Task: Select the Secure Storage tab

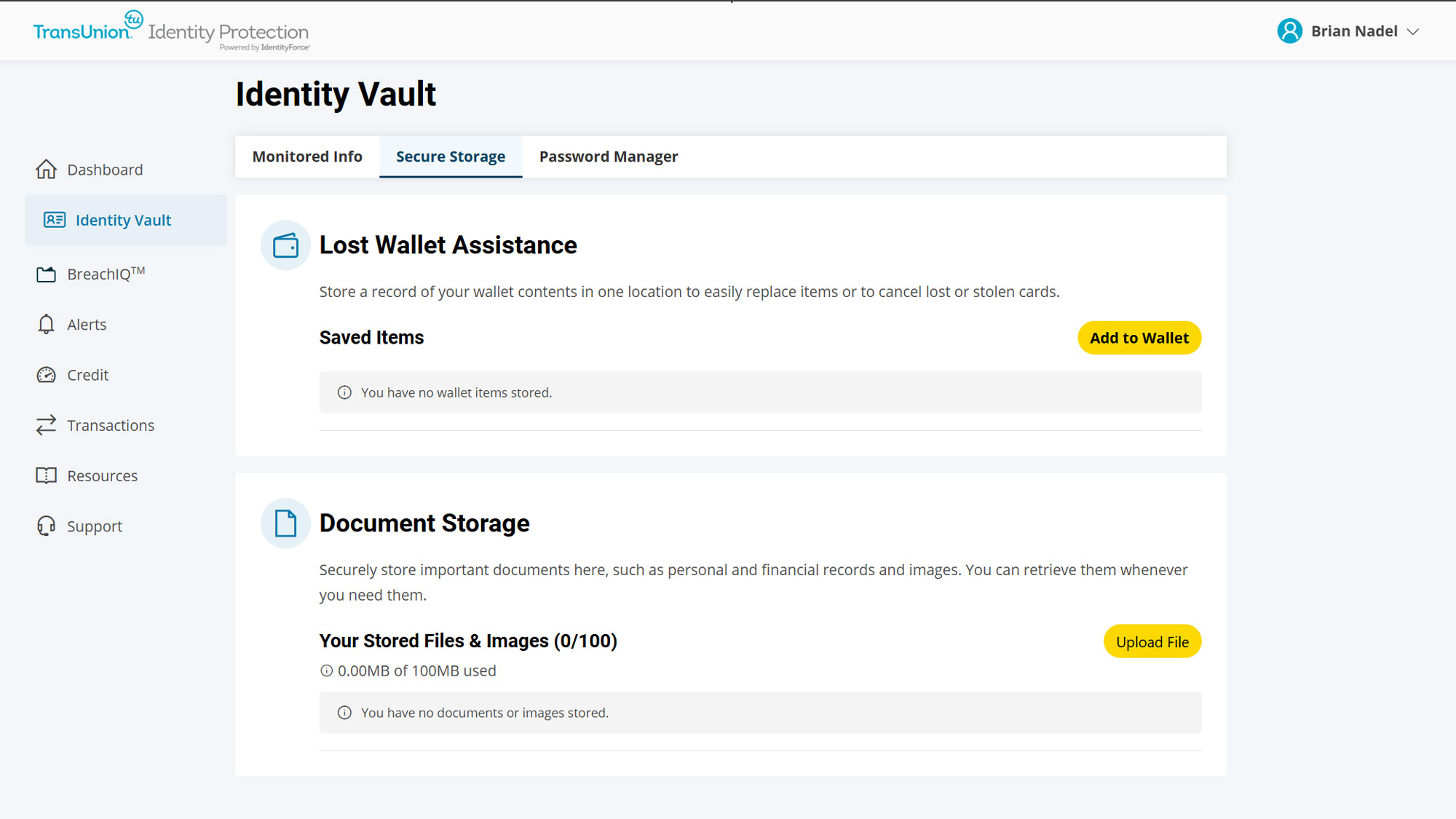Action: click(x=450, y=157)
